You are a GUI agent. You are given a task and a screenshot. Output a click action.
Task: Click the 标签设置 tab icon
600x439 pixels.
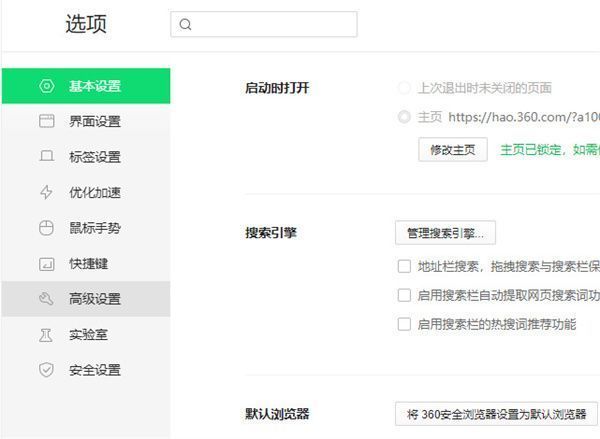pyautogui.click(x=46, y=157)
